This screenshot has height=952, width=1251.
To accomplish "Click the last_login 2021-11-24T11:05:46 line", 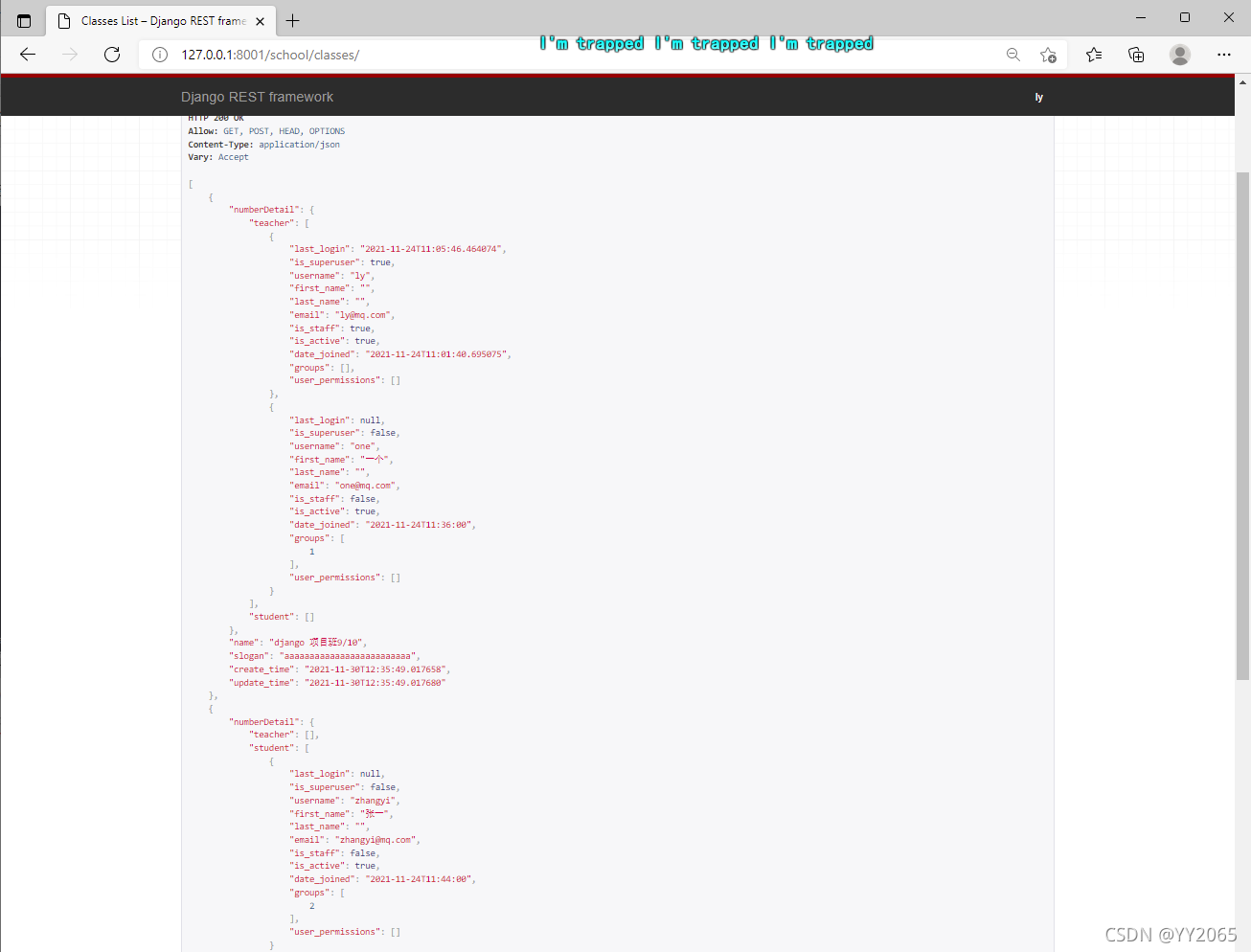I will tap(398, 248).
